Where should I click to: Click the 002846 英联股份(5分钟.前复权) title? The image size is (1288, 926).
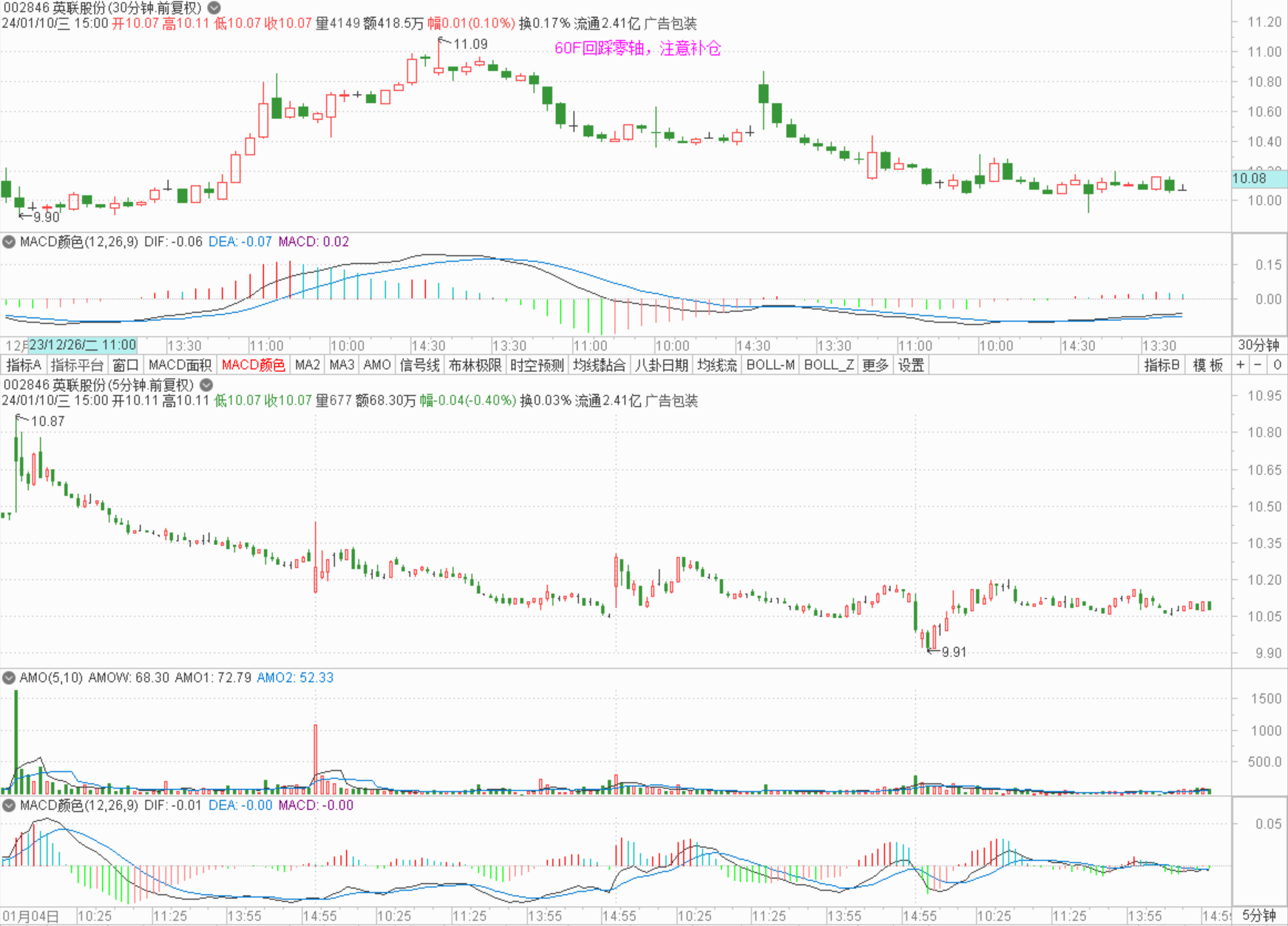click(99, 385)
